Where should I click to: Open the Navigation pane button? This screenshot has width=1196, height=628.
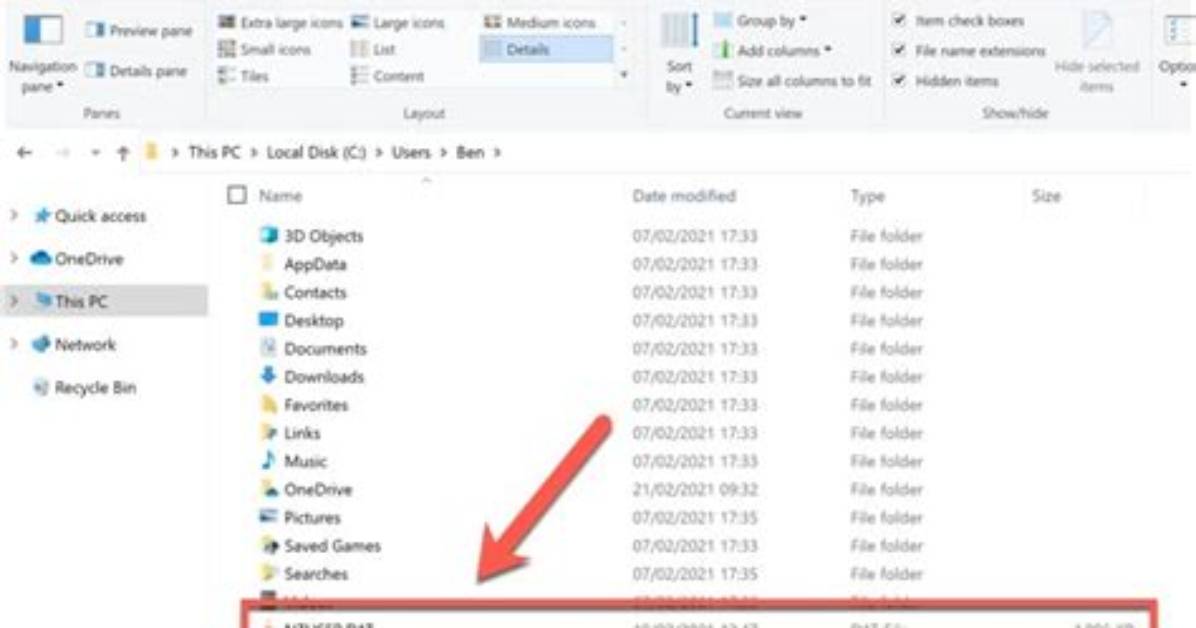pyautogui.click(x=42, y=53)
